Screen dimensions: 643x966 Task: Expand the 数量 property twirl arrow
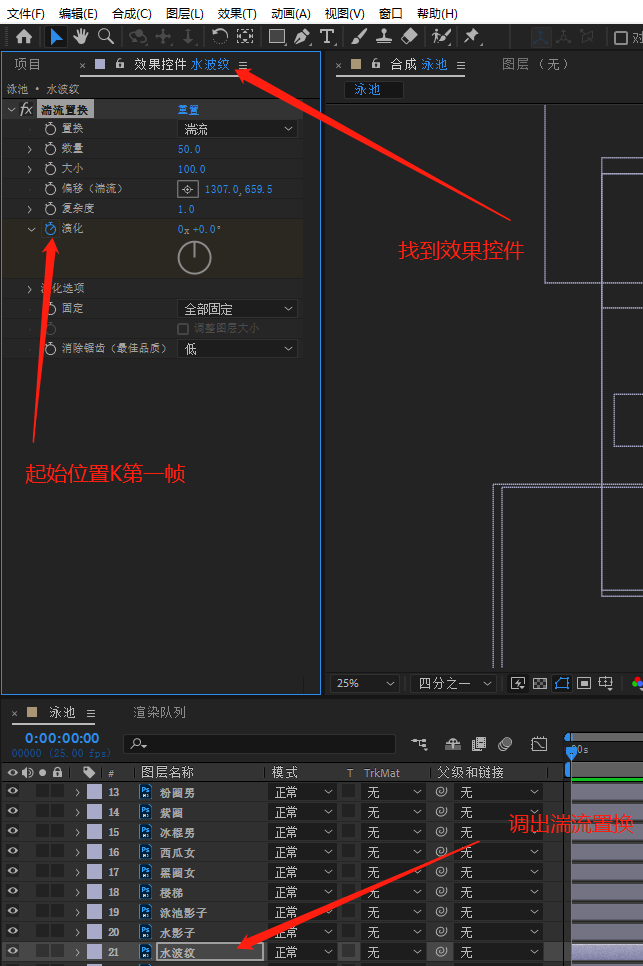(30, 148)
